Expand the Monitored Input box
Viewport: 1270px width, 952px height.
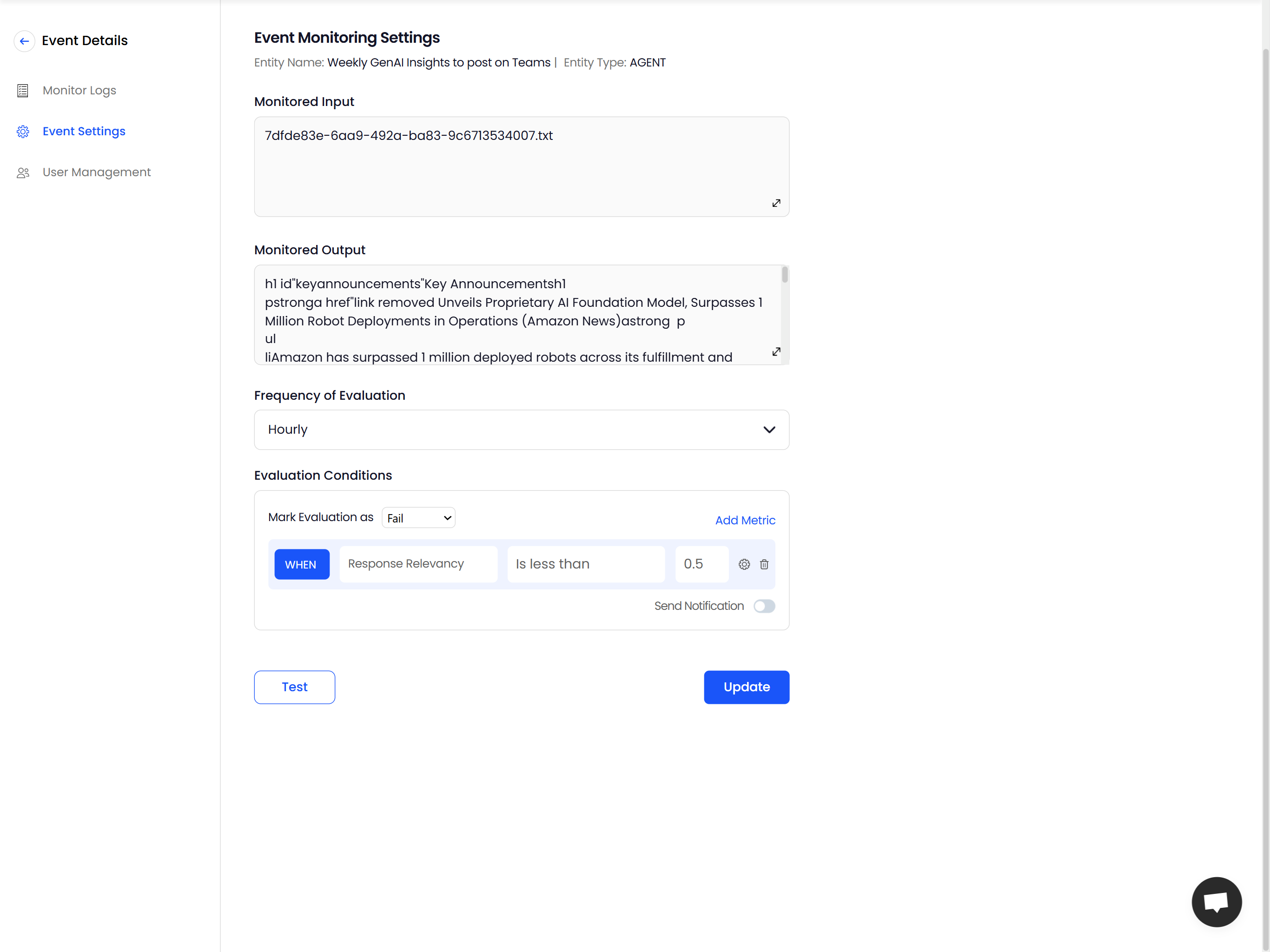pos(776,203)
